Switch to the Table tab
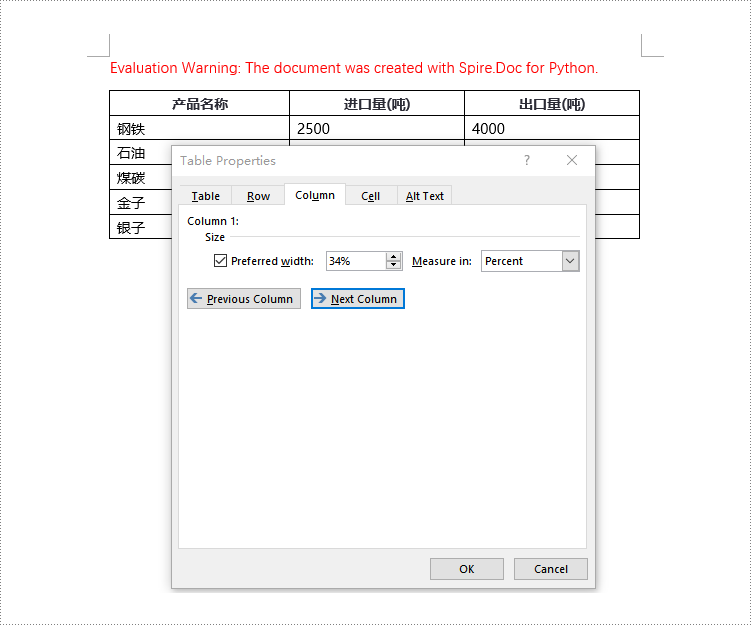This screenshot has width=751, height=625. [205, 196]
